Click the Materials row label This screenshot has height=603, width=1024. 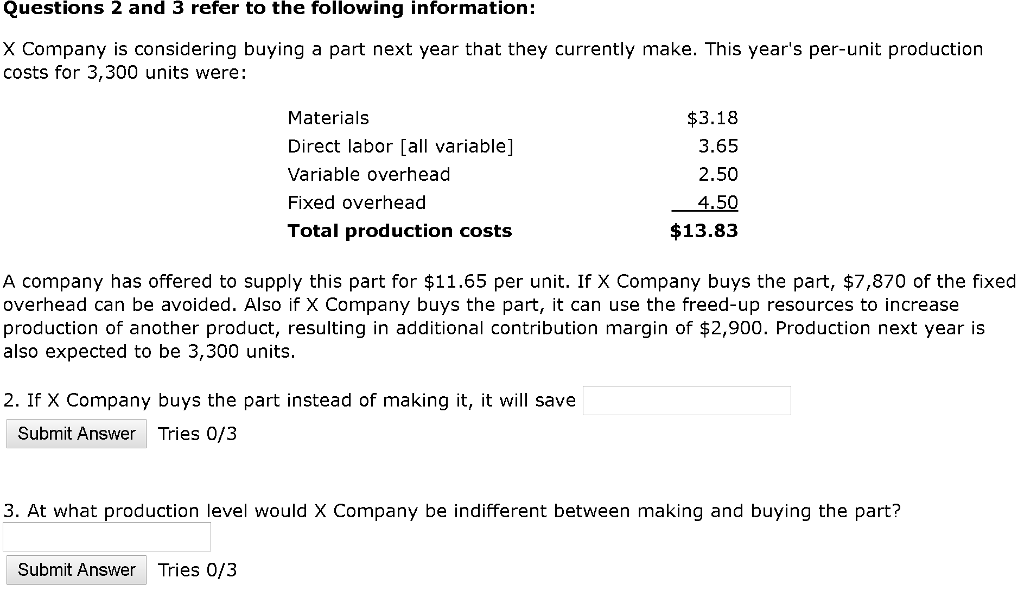328,118
